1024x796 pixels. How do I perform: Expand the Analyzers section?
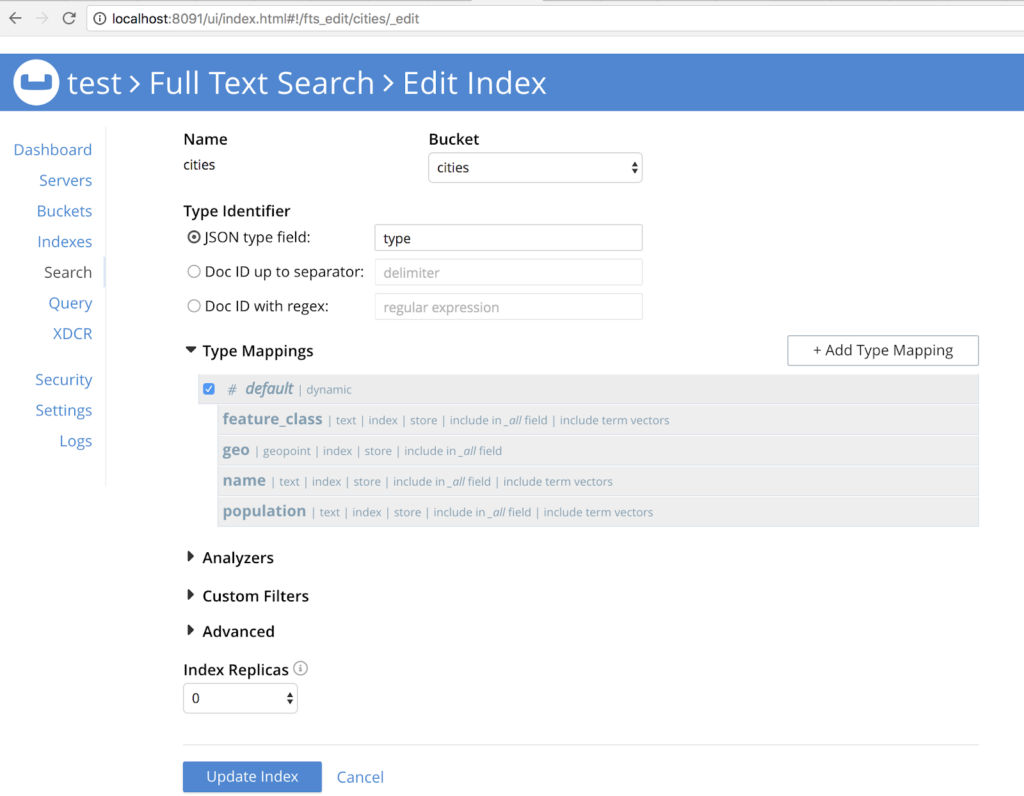tap(191, 557)
